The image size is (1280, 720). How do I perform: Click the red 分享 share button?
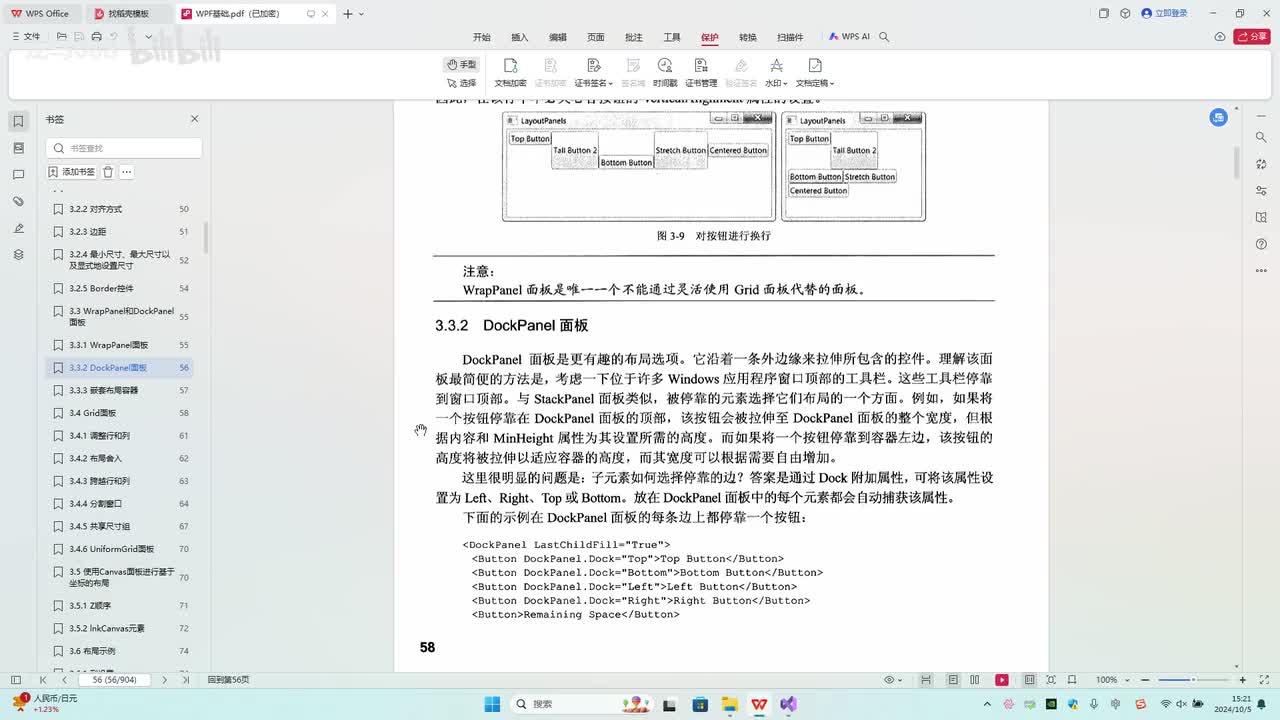click(1252, 37)
